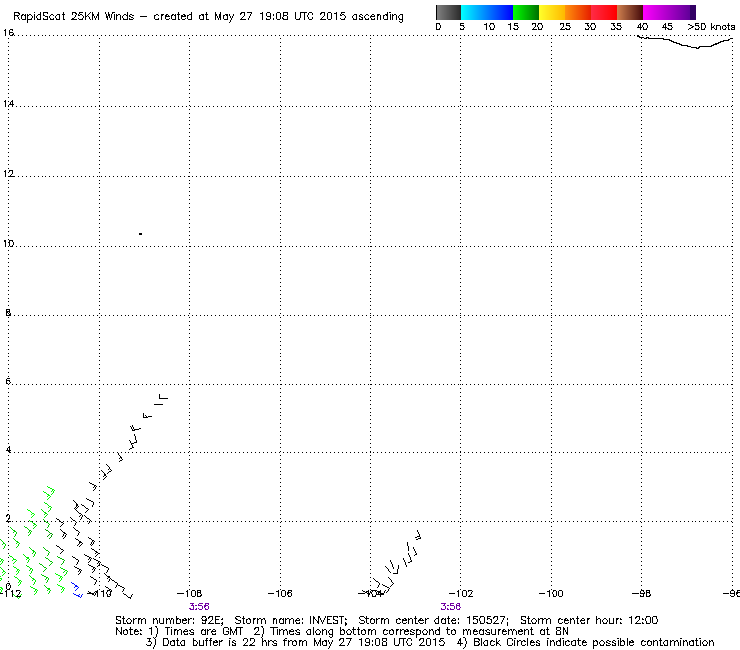Click the "25" legend scale label

point(565,26)
